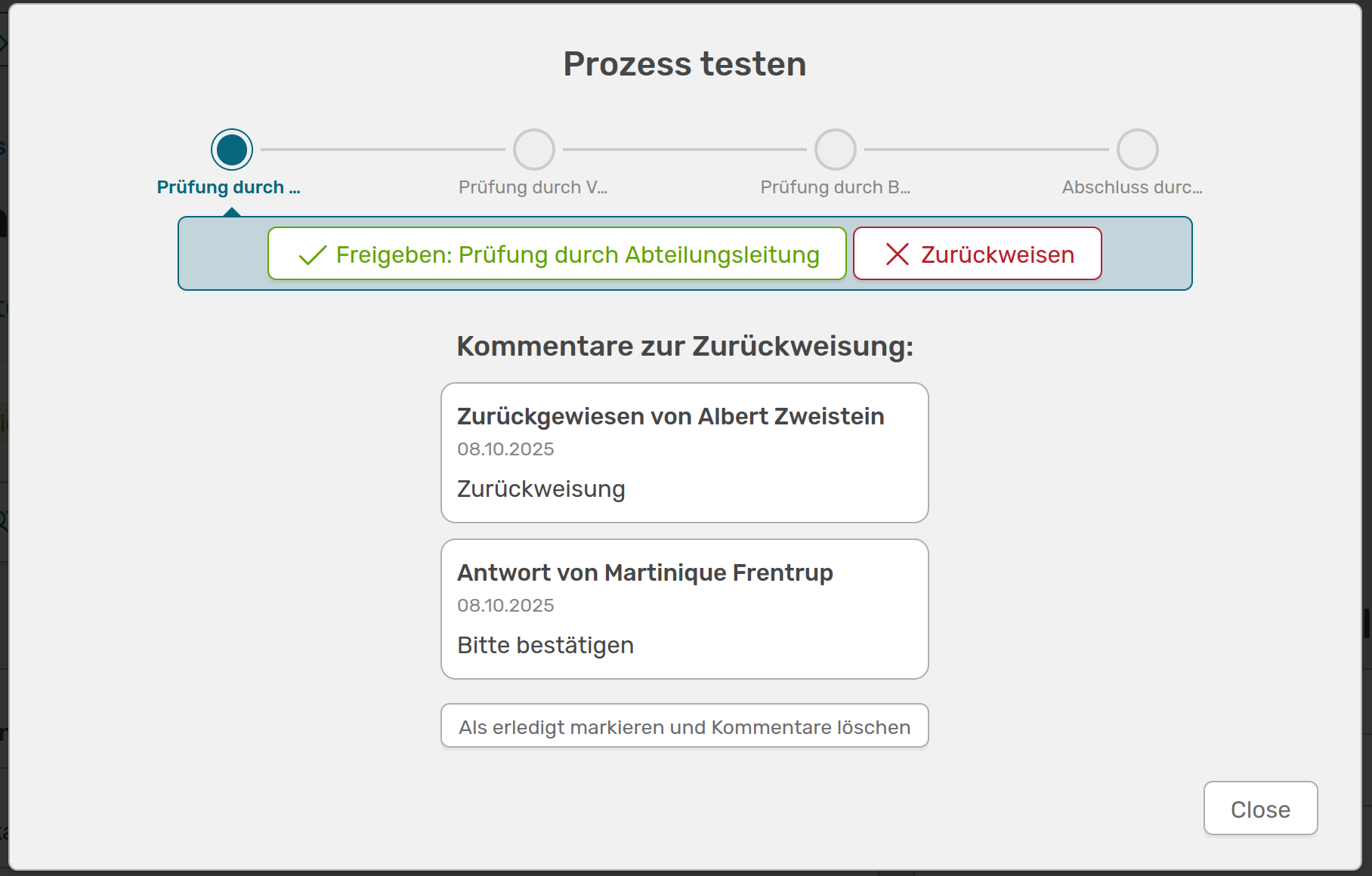The height and width of the screenshot is (876, 1372).
Task: Click "Als erledigt markieren und Kommentare löschen"
Action: (x=684, y=726)
